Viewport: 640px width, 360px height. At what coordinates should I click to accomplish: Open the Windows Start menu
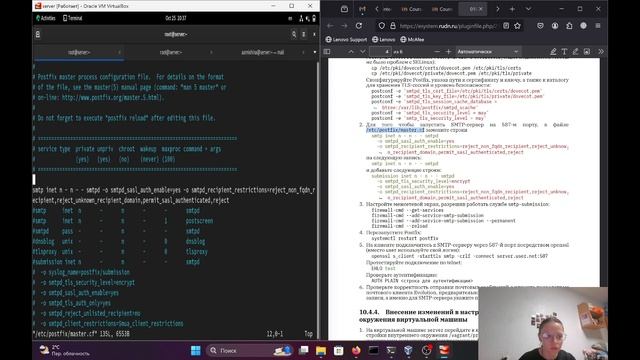(196, 350)
